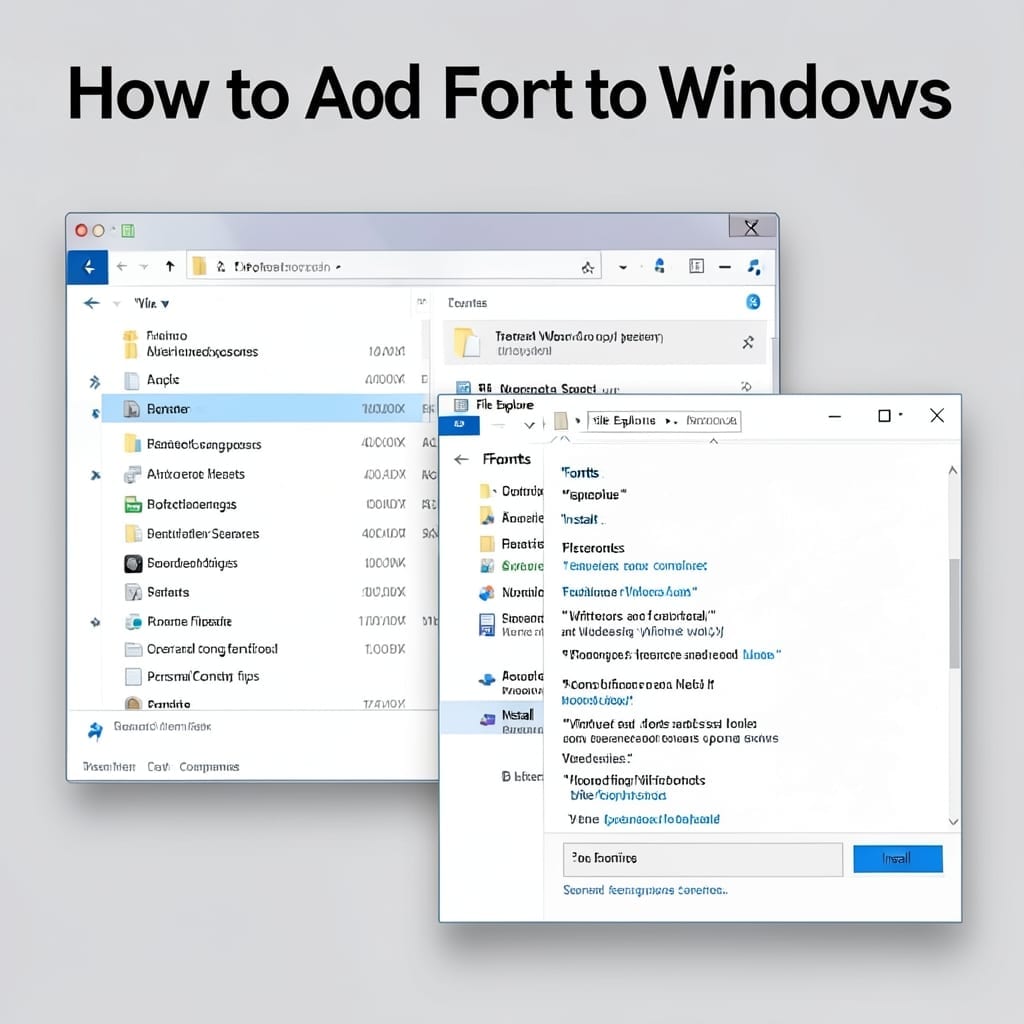
Task: Click the rear window address bar text
Action: pos(283,267)
